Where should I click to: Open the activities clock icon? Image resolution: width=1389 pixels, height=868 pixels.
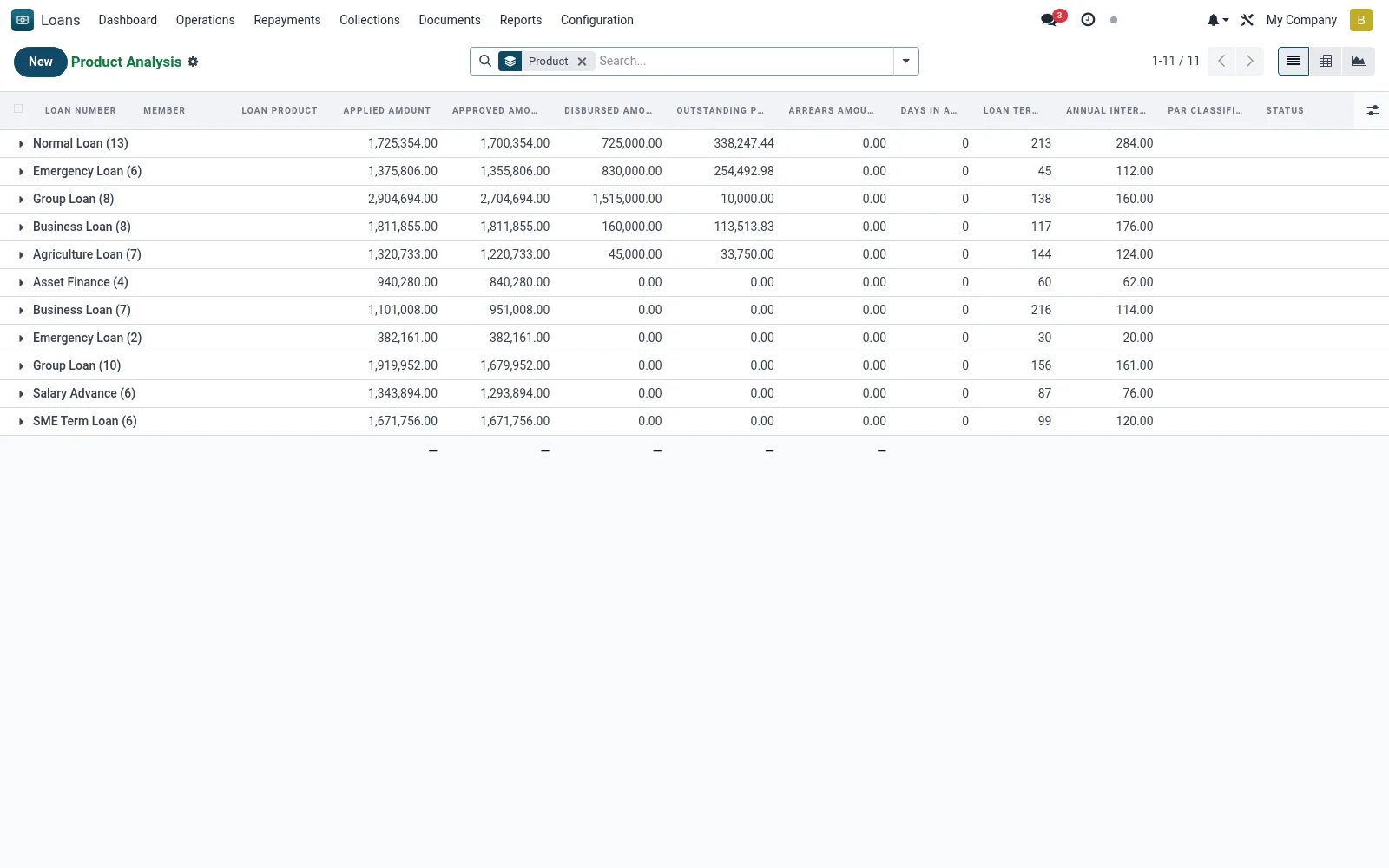pyautogui.click(x=1088, y=20)
